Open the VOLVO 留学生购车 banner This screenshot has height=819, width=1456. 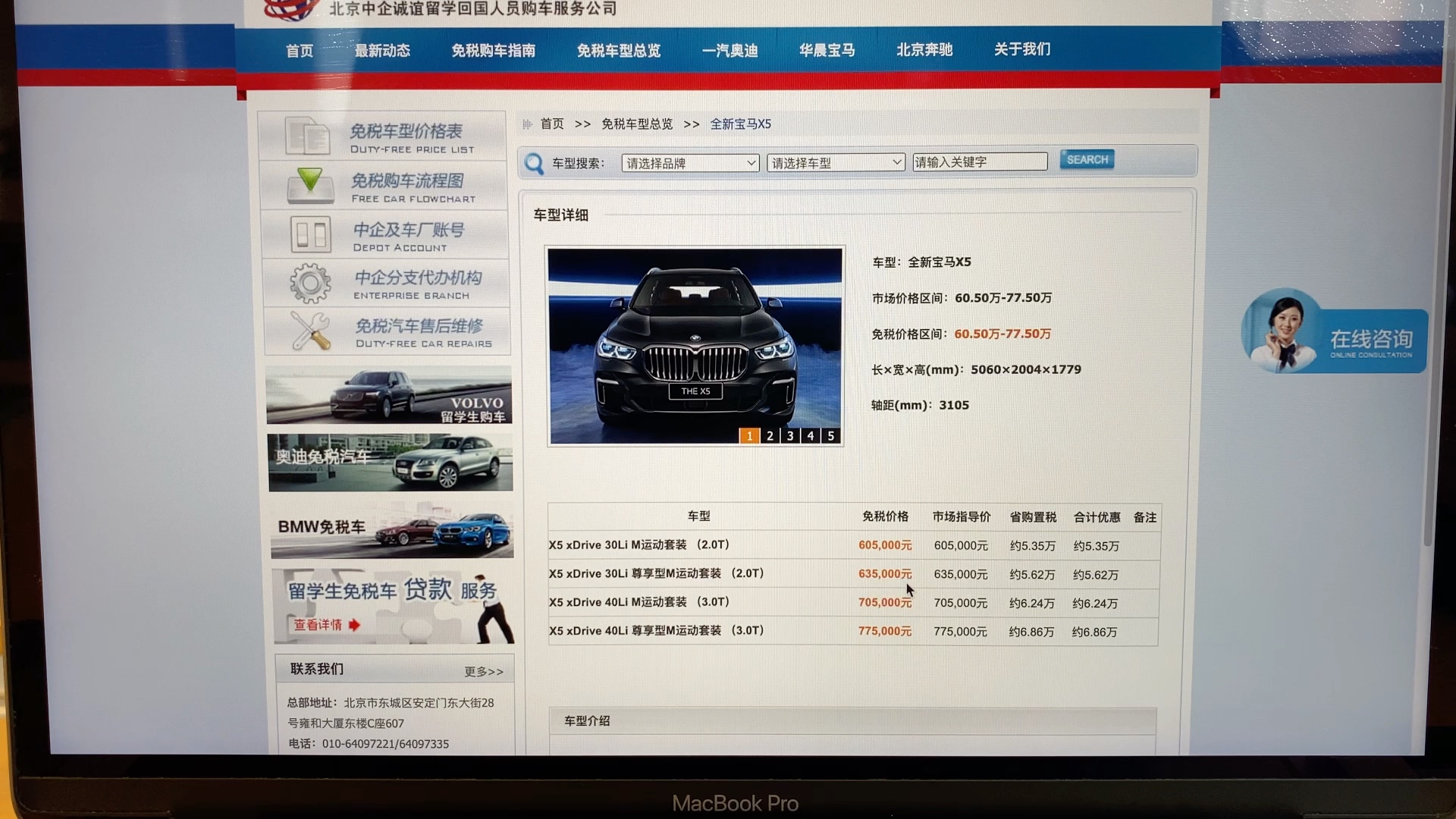tap(389, 395)
